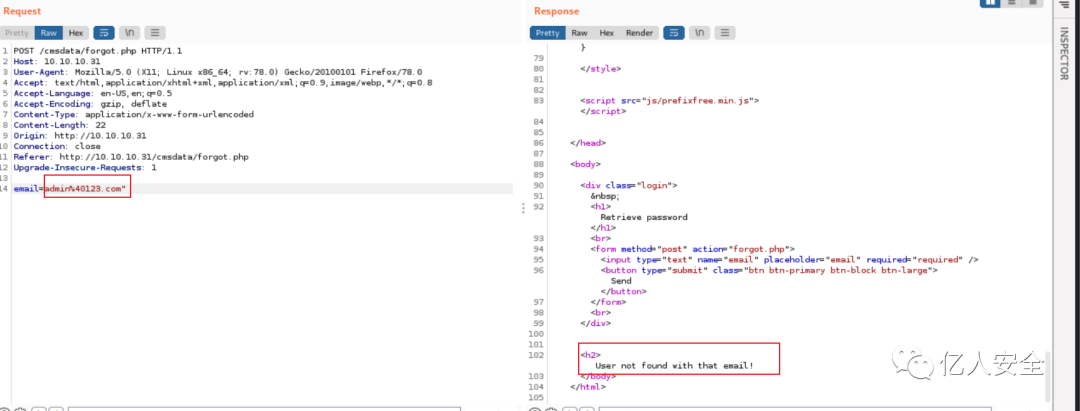
Task: Click 'User not found with that email!' text
Action: pyautogui.click(x=675, y=366)
